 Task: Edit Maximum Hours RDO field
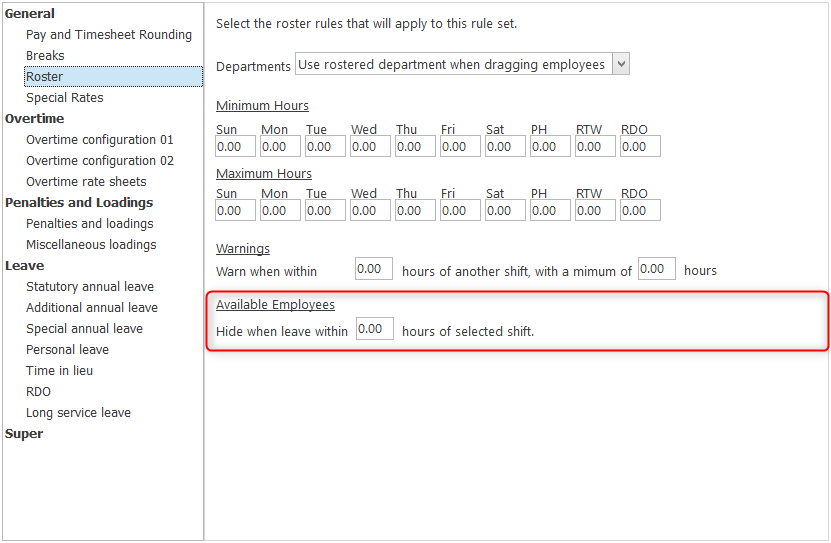(x=641, y=210)
